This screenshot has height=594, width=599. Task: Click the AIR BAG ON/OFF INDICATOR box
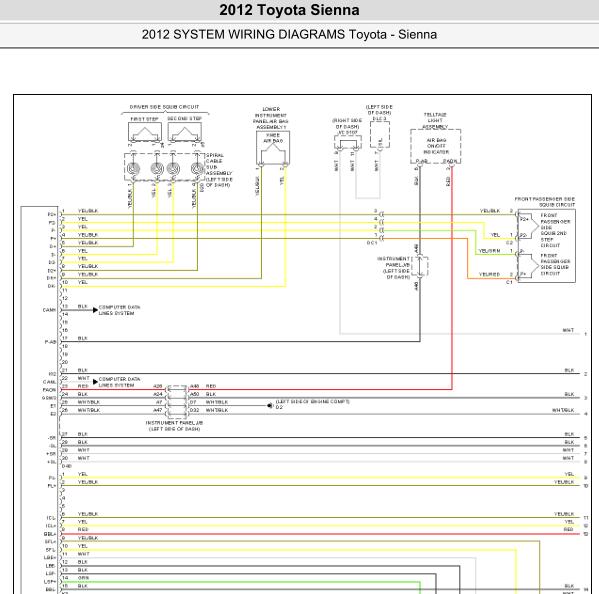(x=435, y=147)
